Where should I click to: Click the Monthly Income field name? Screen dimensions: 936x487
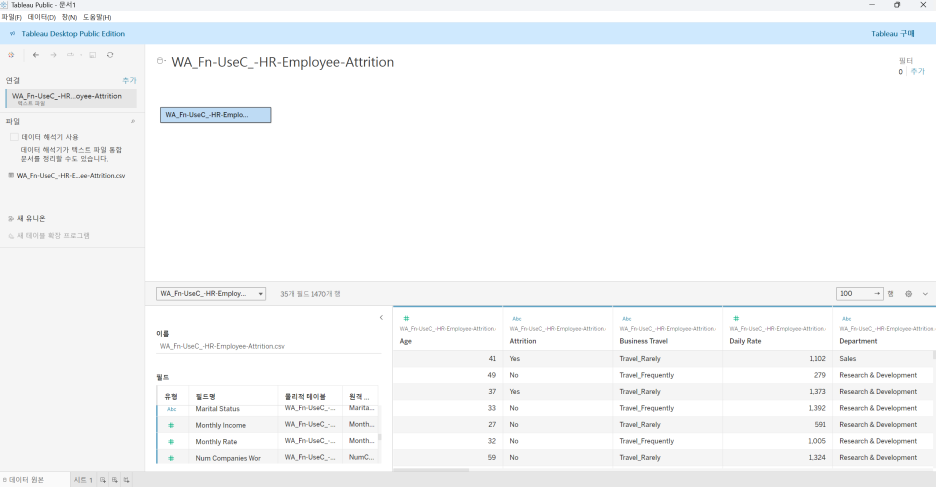point(220,426)
